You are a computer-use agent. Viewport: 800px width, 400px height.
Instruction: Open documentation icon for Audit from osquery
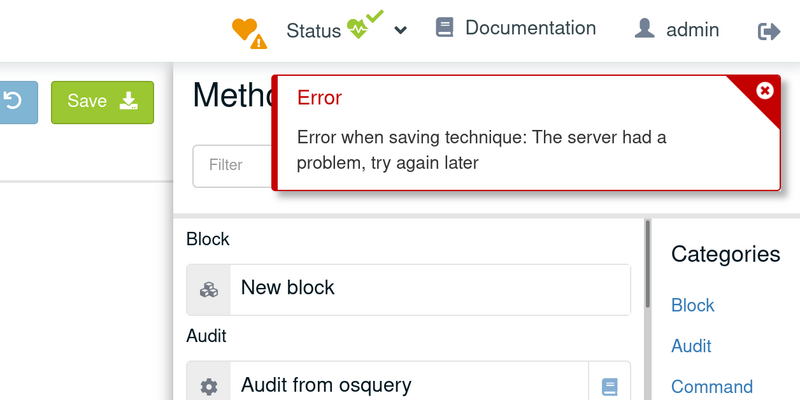[x=610, y=387]
